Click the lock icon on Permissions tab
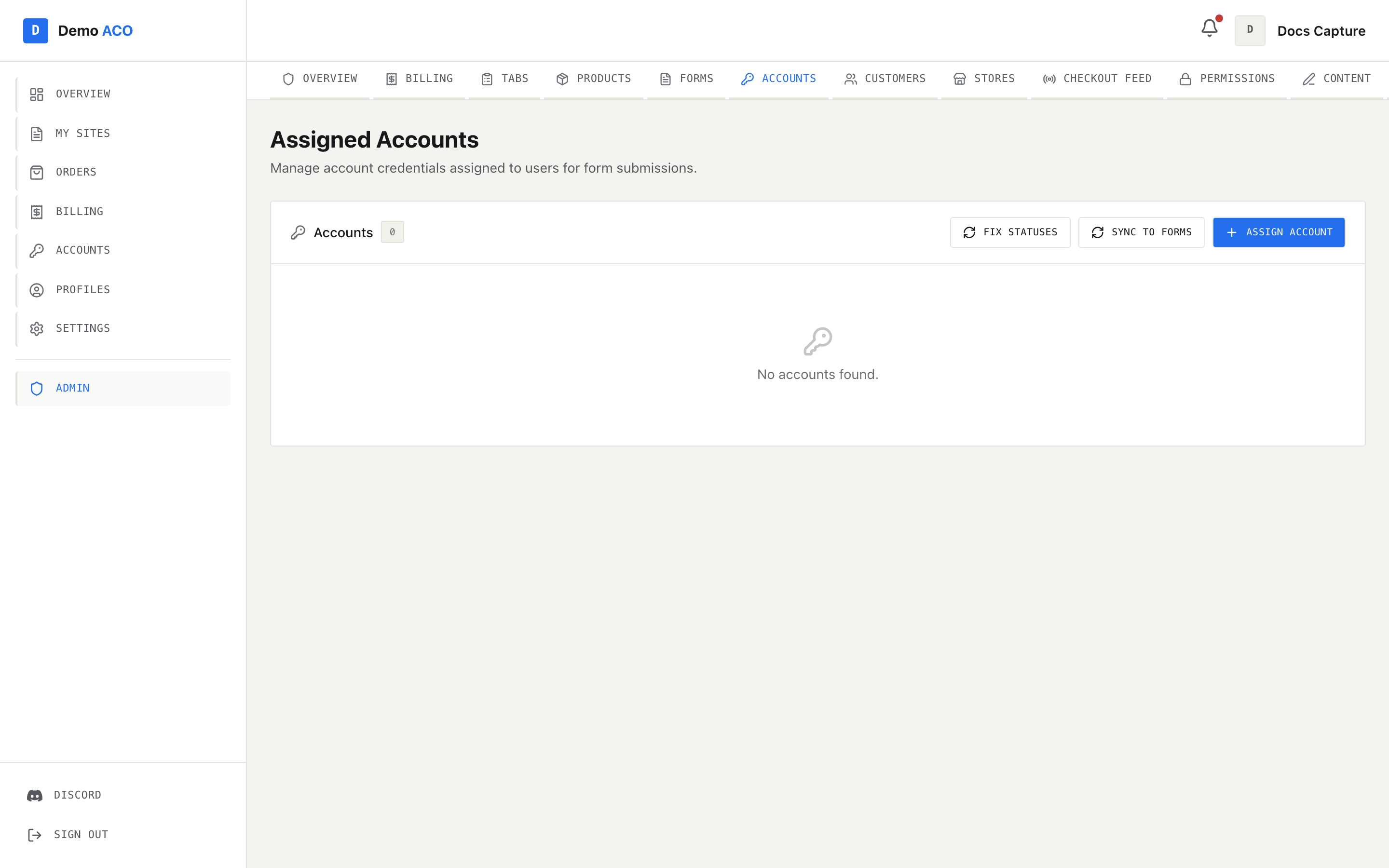The width and height of the screenshot is (1389, 868). (1186, 79)
